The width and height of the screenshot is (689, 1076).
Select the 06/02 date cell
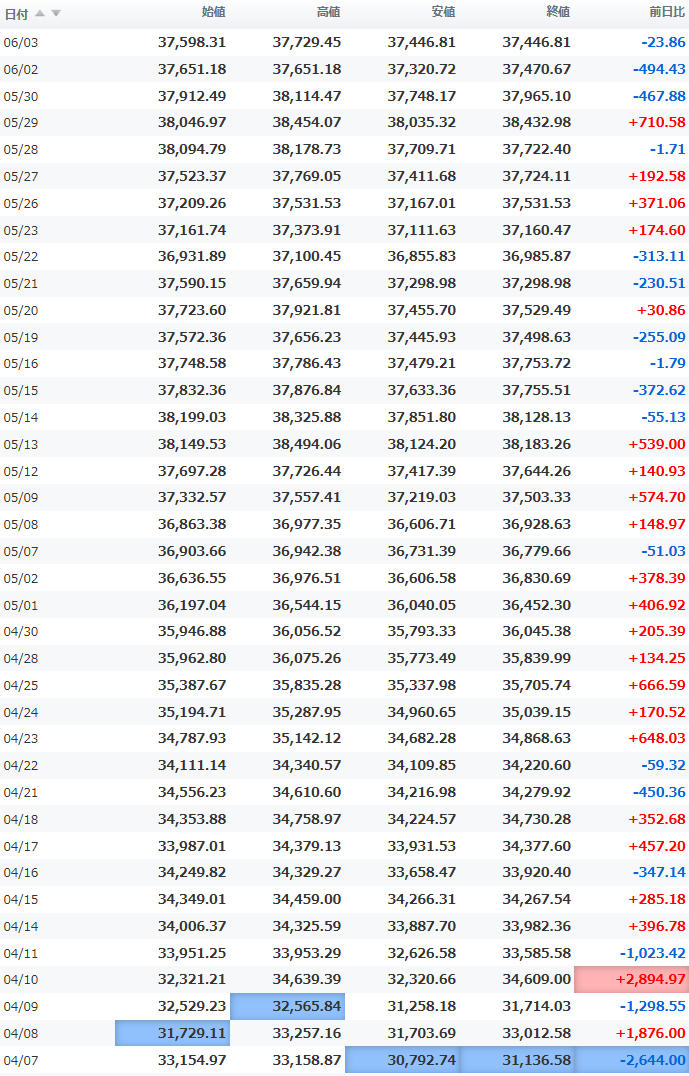(21, 69)
